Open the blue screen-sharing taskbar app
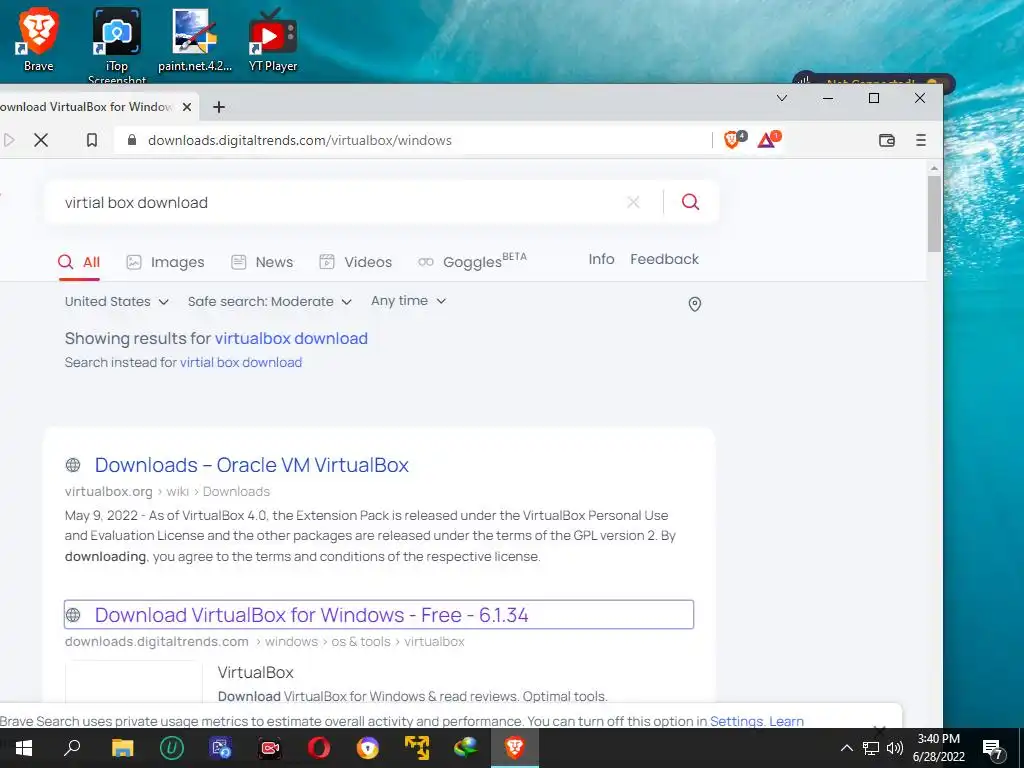This screenshot has height=768, width=1024. coord(221,748)
